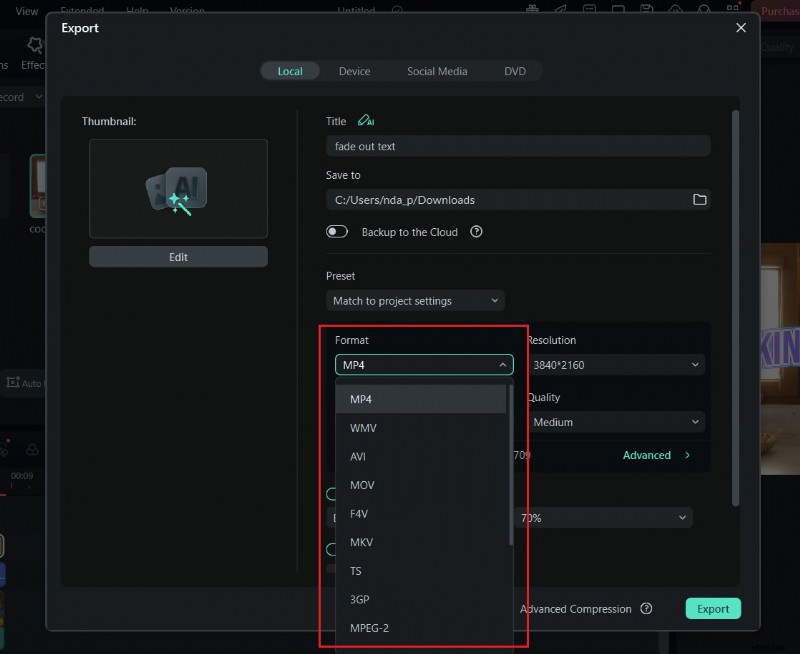Image resolution: width=800 pixels, height=654 pixels.
Task: Open the Resolution dropdown showing 3840*2160
Action: pyautogui.click(x=613, y=364)
